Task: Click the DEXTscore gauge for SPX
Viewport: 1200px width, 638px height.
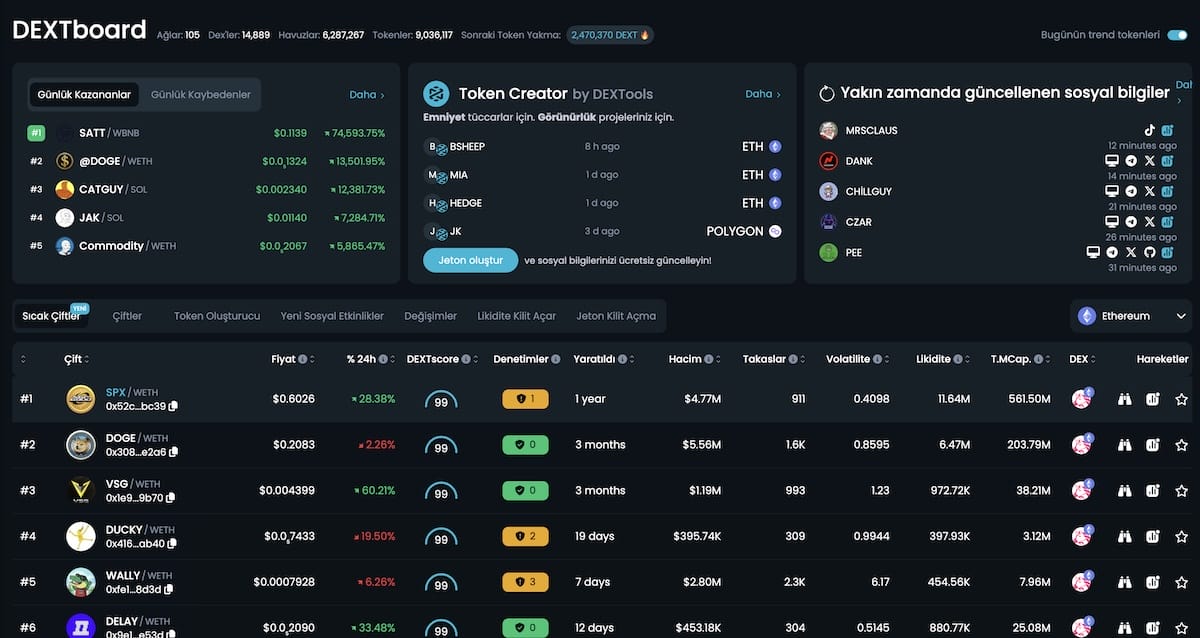Action: [x=441, y=401]
